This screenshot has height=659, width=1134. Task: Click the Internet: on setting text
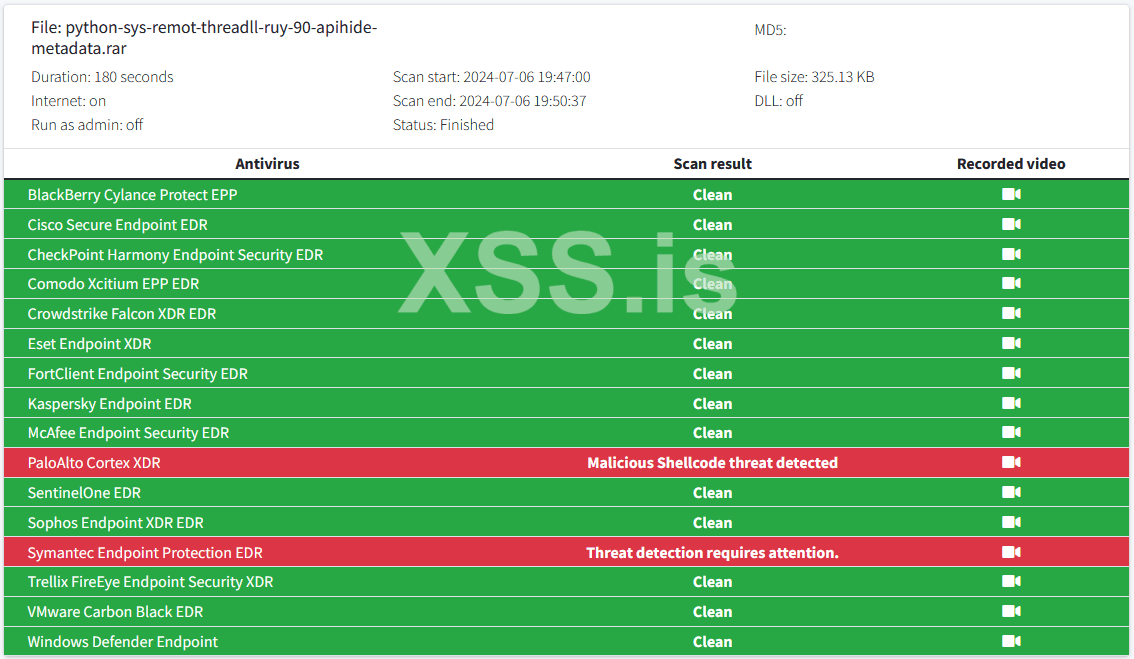click(68, 101)
